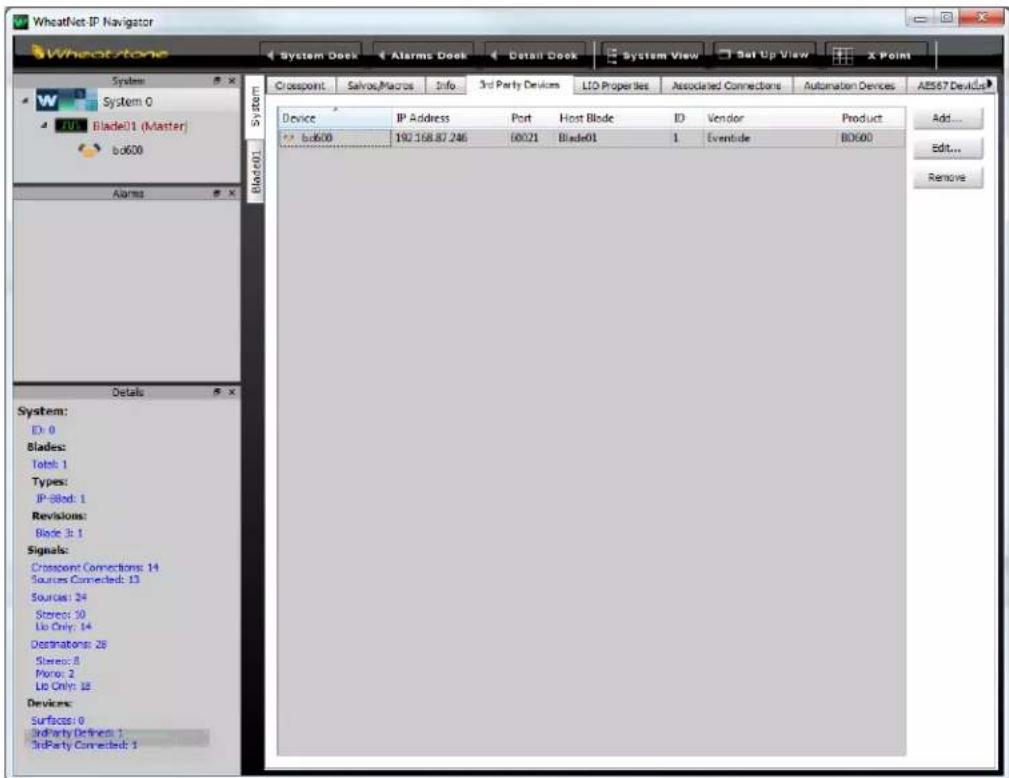The image size is (1009, 778).
Task: Float the Alarms panel
Action: pyautogui.click(x=218, y=193)
